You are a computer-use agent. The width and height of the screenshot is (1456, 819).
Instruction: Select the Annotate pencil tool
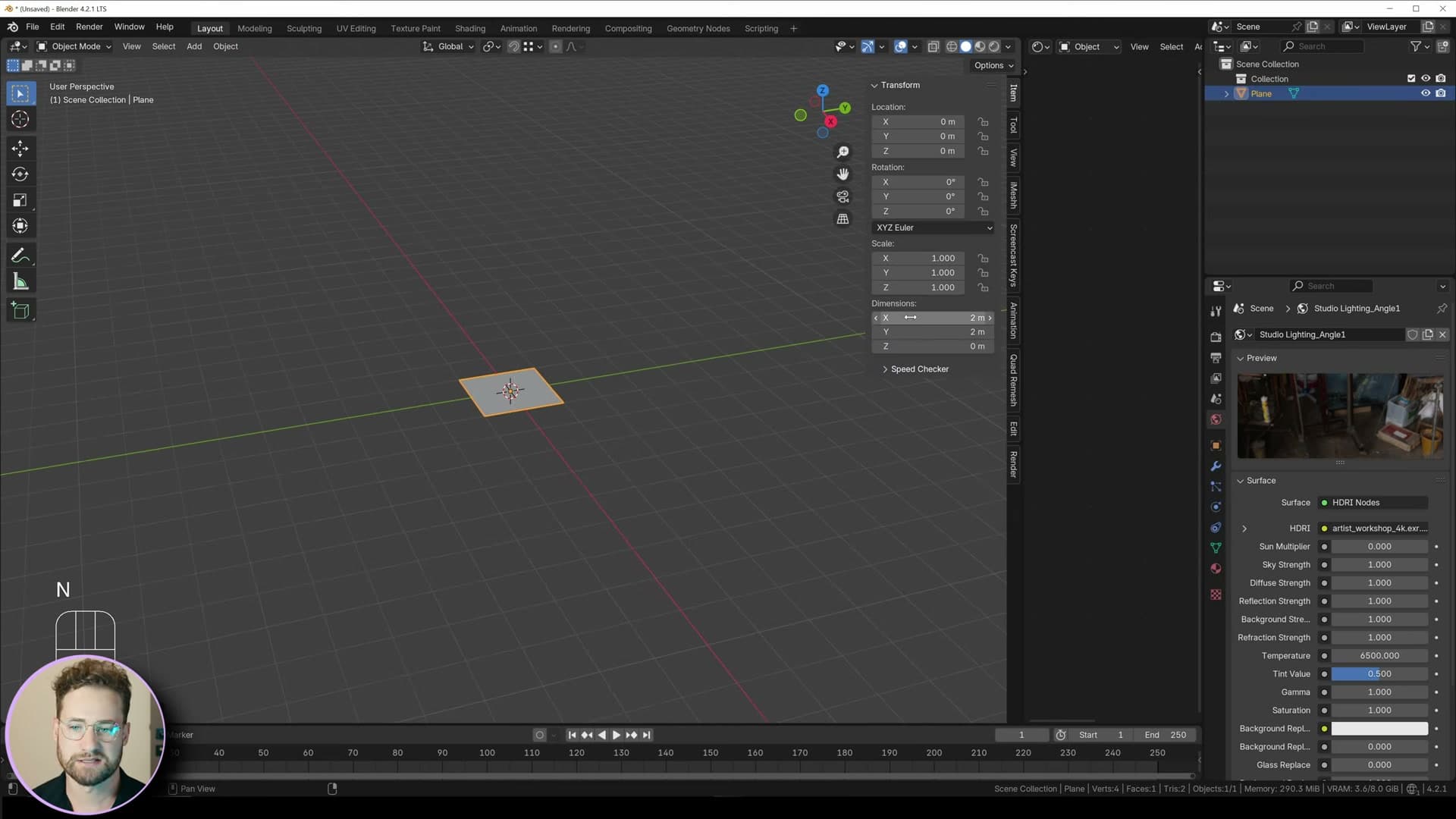pos(20,256)
